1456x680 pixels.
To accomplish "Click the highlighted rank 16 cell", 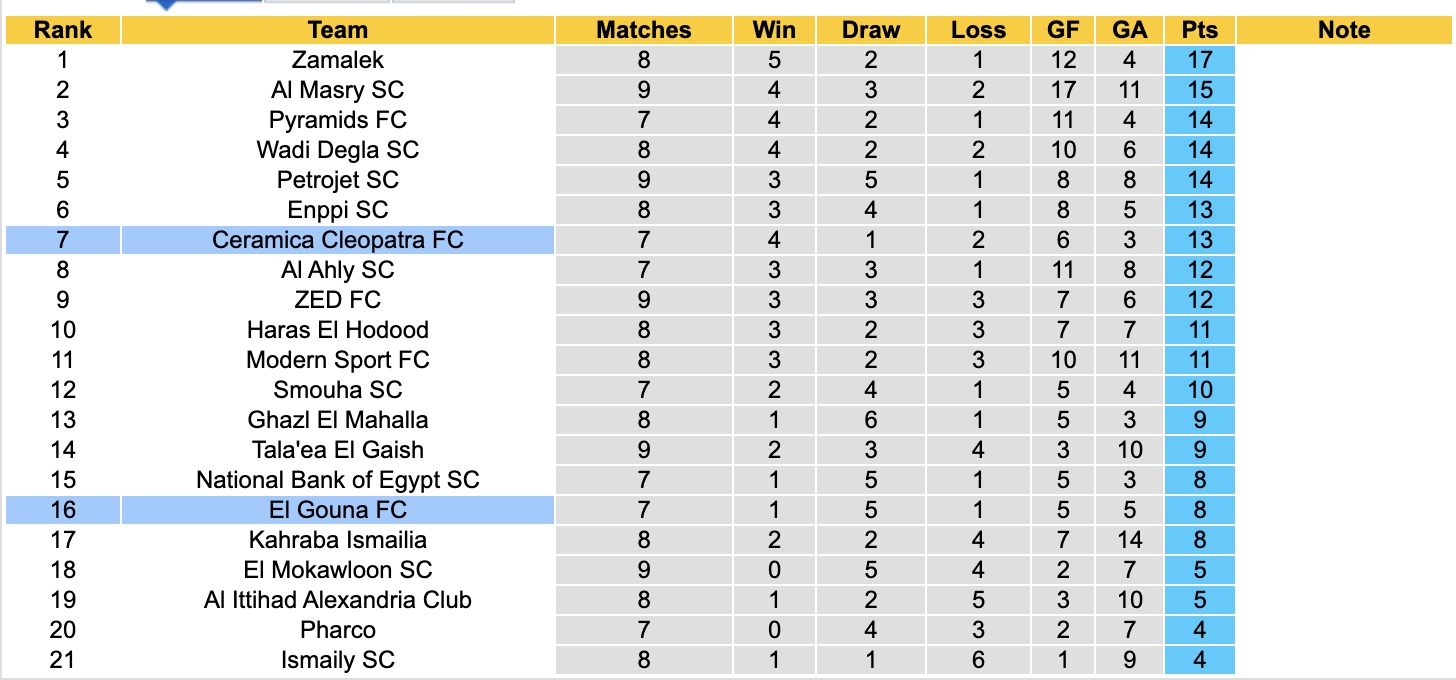I will point(63,510).
